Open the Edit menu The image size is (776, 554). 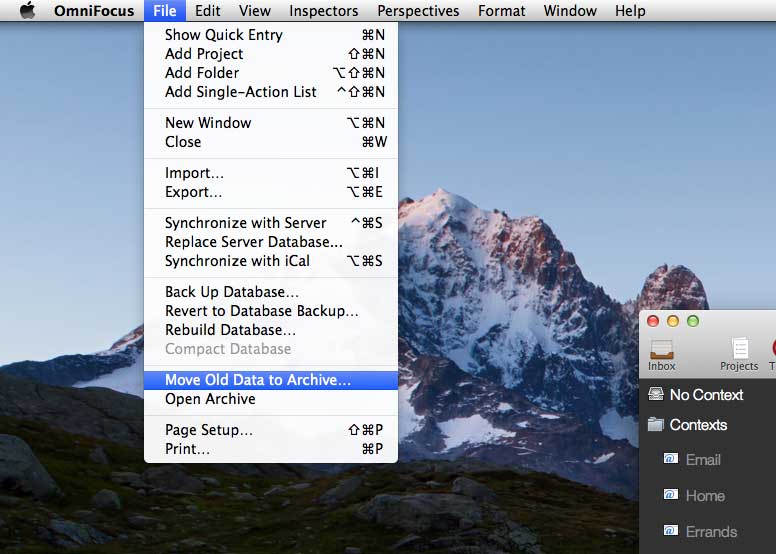pyautogui.click(x=207, y=10)
